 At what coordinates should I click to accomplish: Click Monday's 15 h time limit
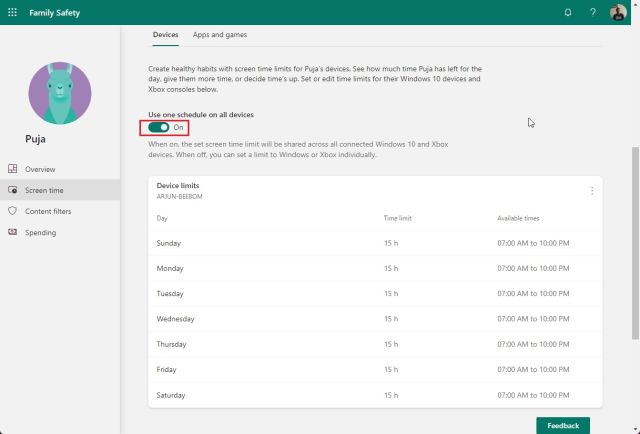pos(391,269)
